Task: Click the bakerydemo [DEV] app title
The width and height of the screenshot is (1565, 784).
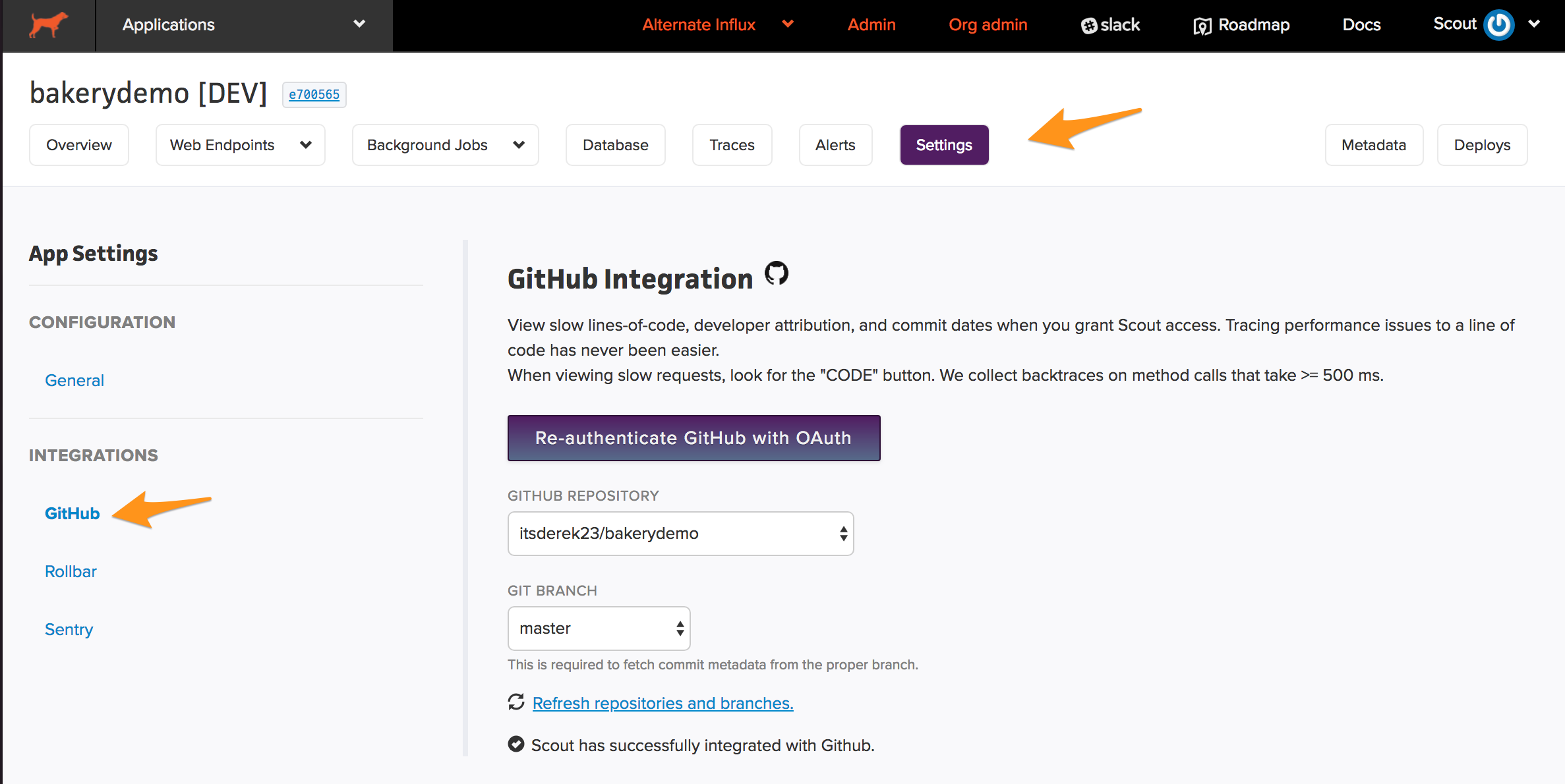Action: [148, 93]
